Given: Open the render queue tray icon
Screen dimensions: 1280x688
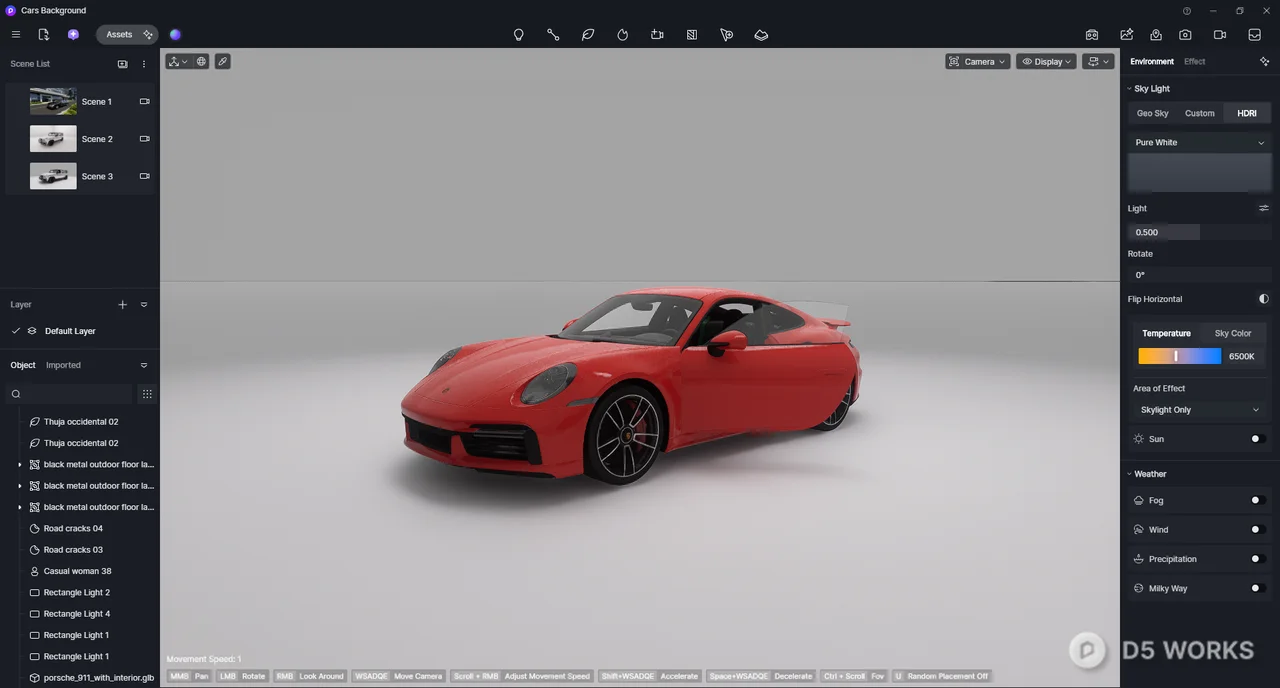Looking at the screenshot, I should click(x=1254, y=34).
